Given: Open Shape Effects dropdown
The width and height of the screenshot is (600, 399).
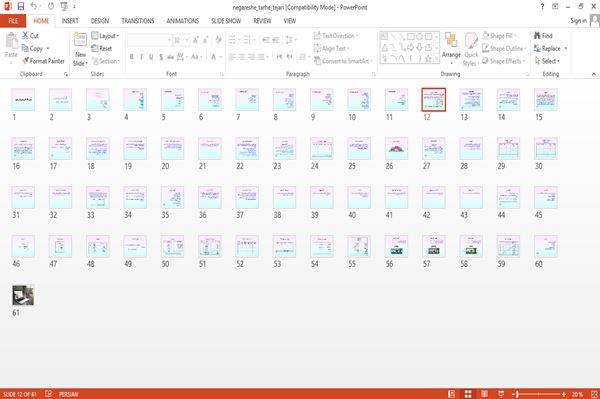Looking at the screenshot, I should pyautogui.click(x=504, y=61).
